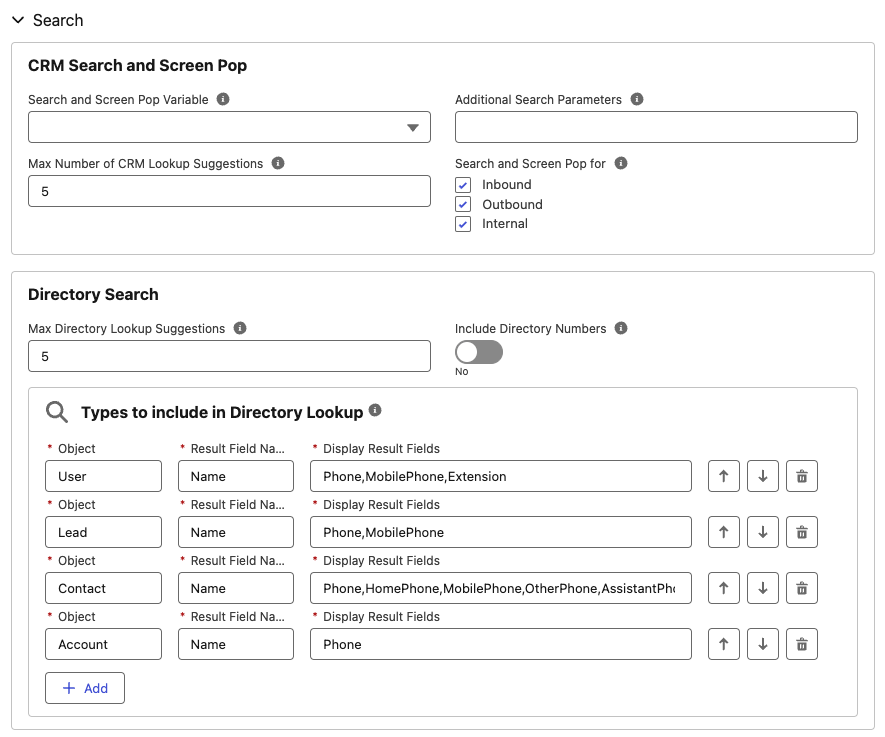Click the Directory Search heading
This screenshot has width=885, height=737.
[x=93, y=294]
